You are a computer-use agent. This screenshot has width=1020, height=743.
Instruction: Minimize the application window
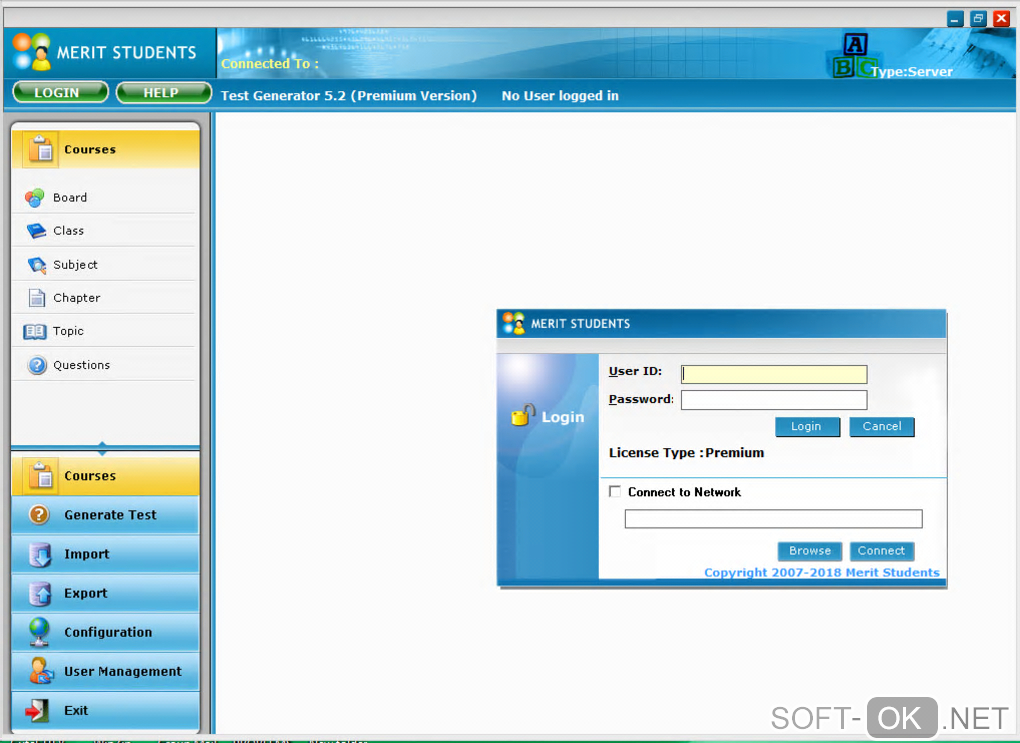(954, 19)
